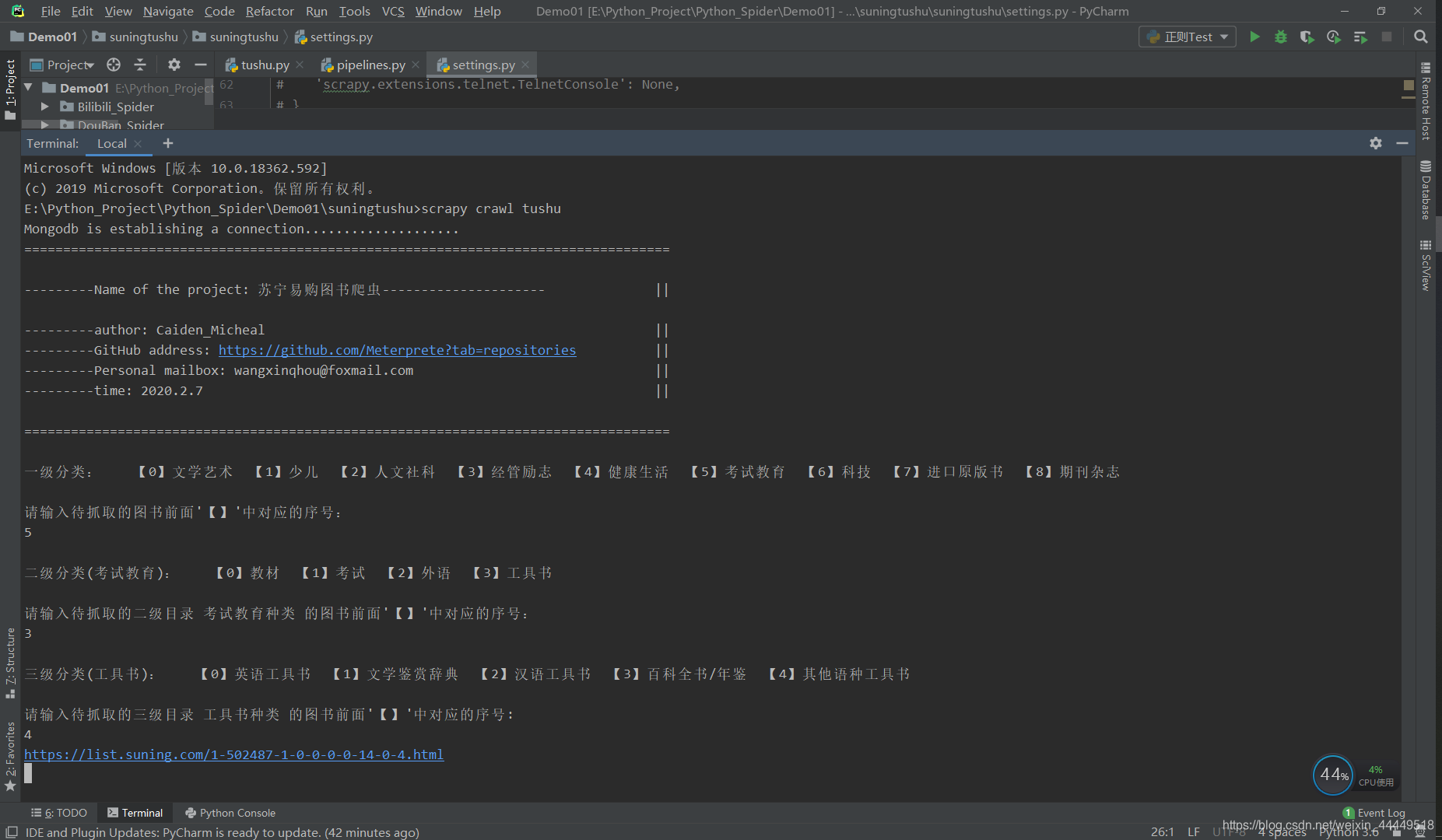Open the 正则Test run configuration dropdown
This screenshot has width=1442, height=840.
click(x=1188, y=37)
